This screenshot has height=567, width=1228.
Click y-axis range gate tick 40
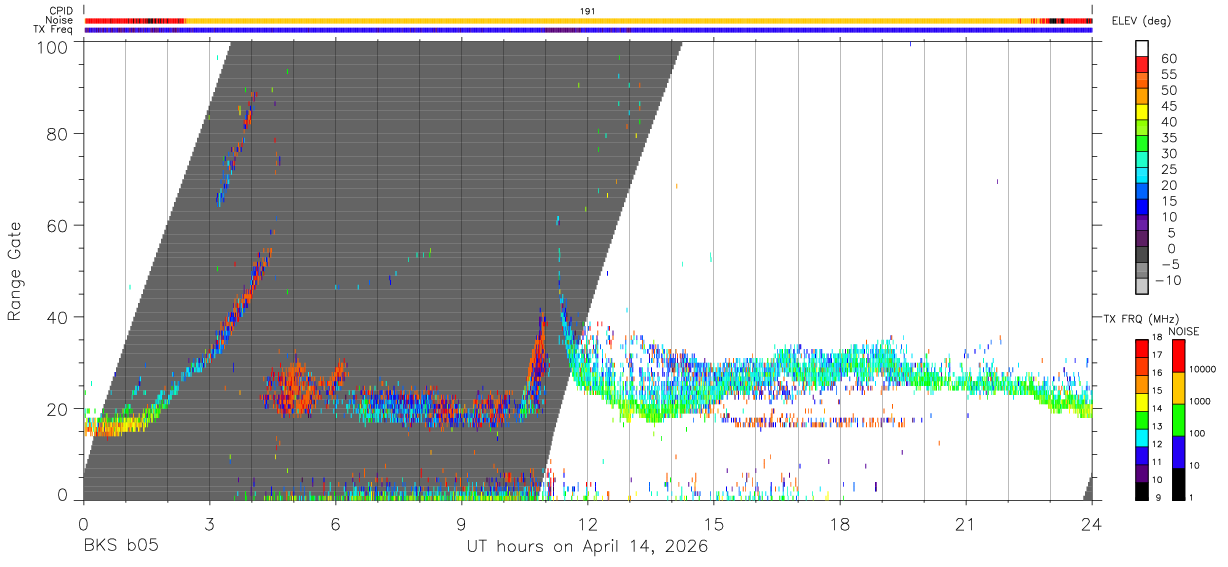pyautogui.click(x=55, y=317)
